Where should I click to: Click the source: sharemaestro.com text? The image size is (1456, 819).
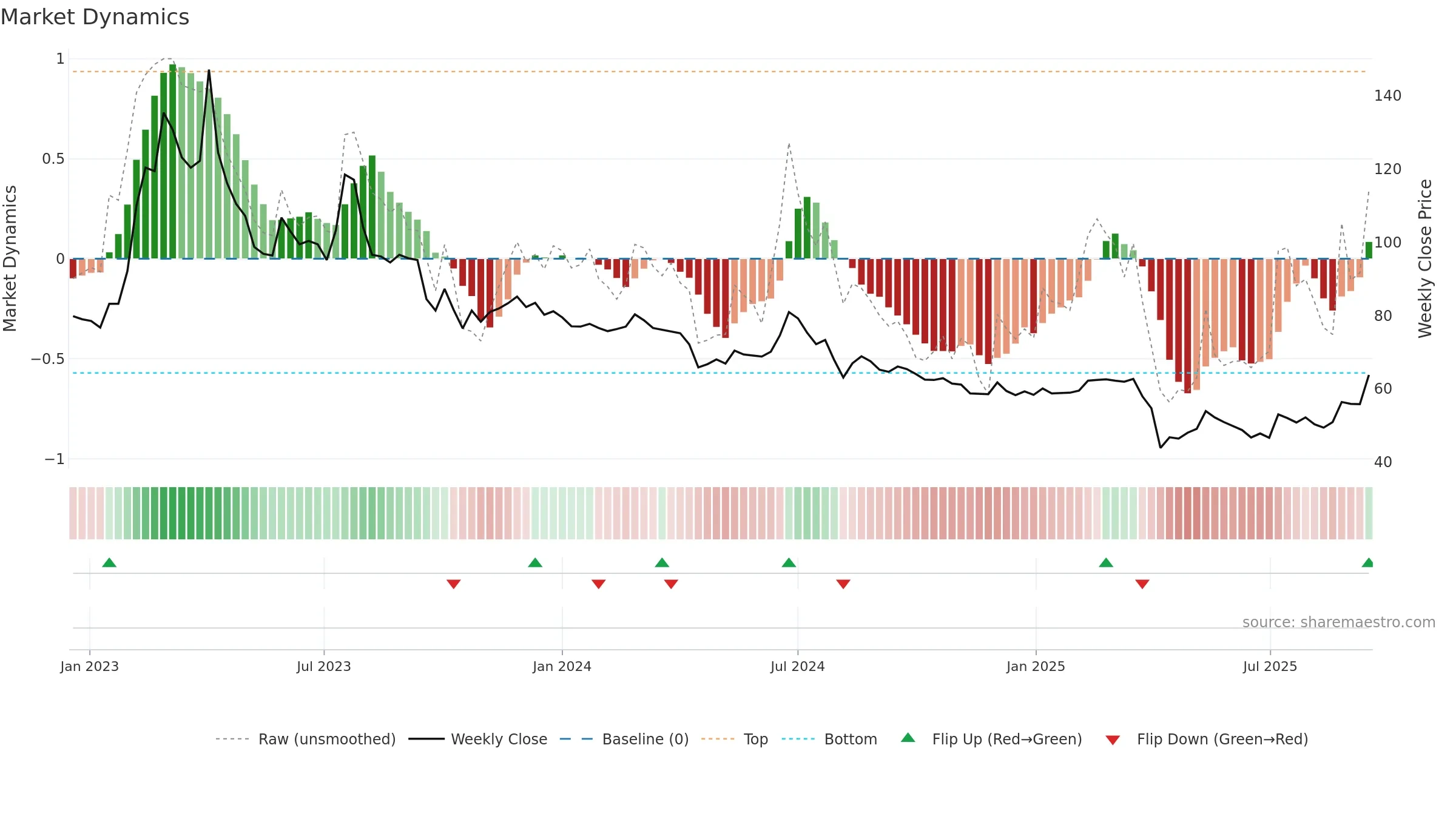1339,622
